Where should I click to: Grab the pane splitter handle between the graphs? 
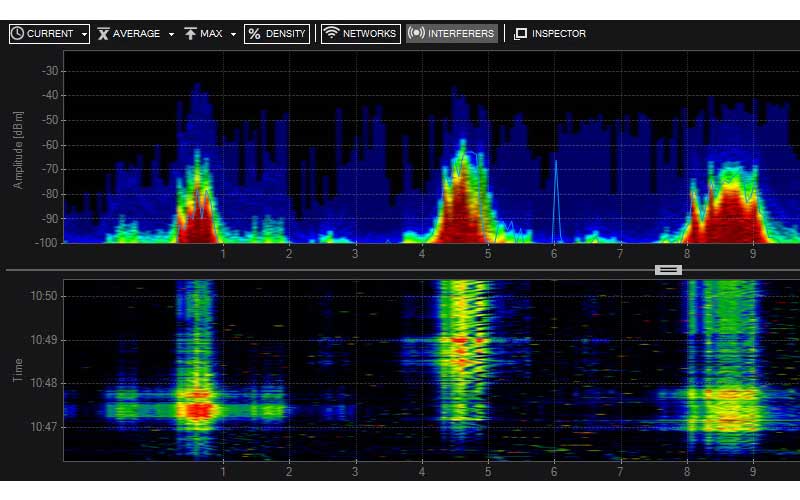click(x=668, y=269)
